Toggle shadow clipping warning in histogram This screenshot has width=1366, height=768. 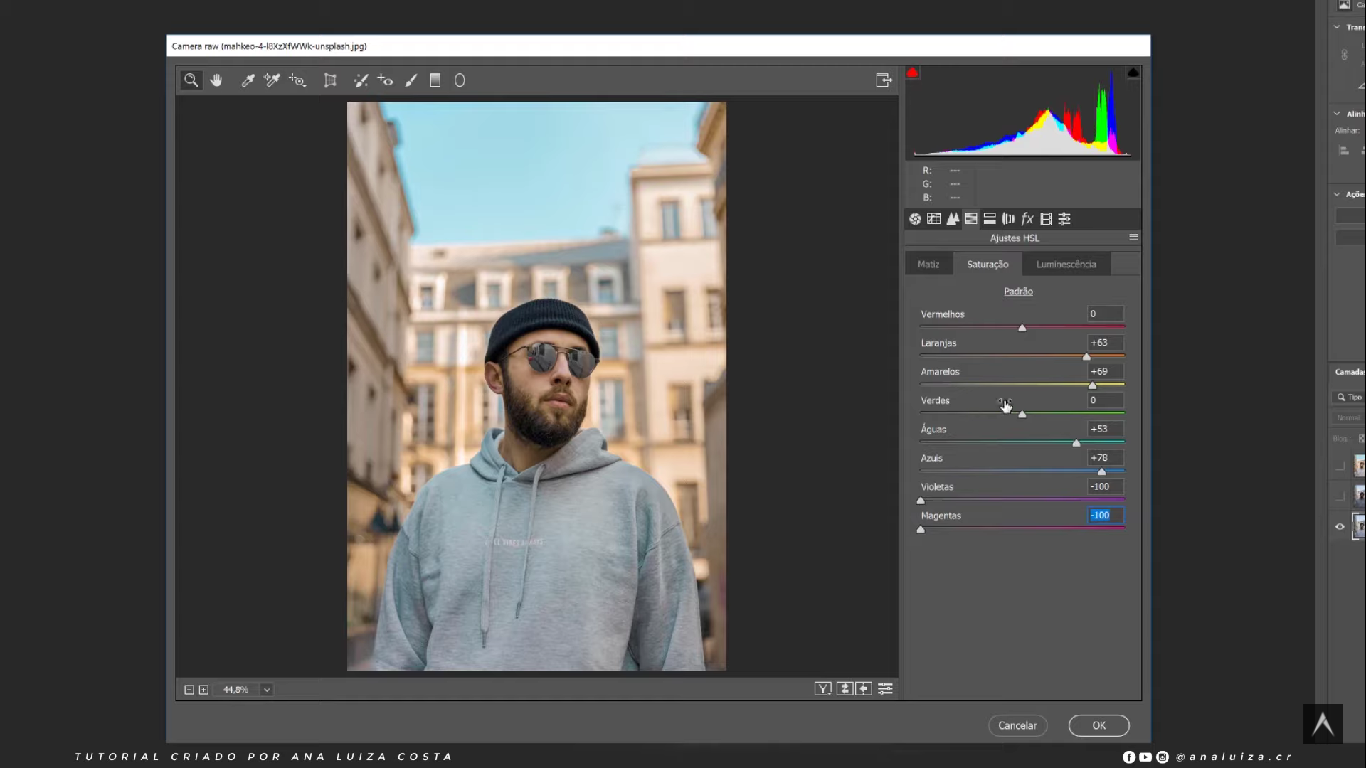coord(912,73)
